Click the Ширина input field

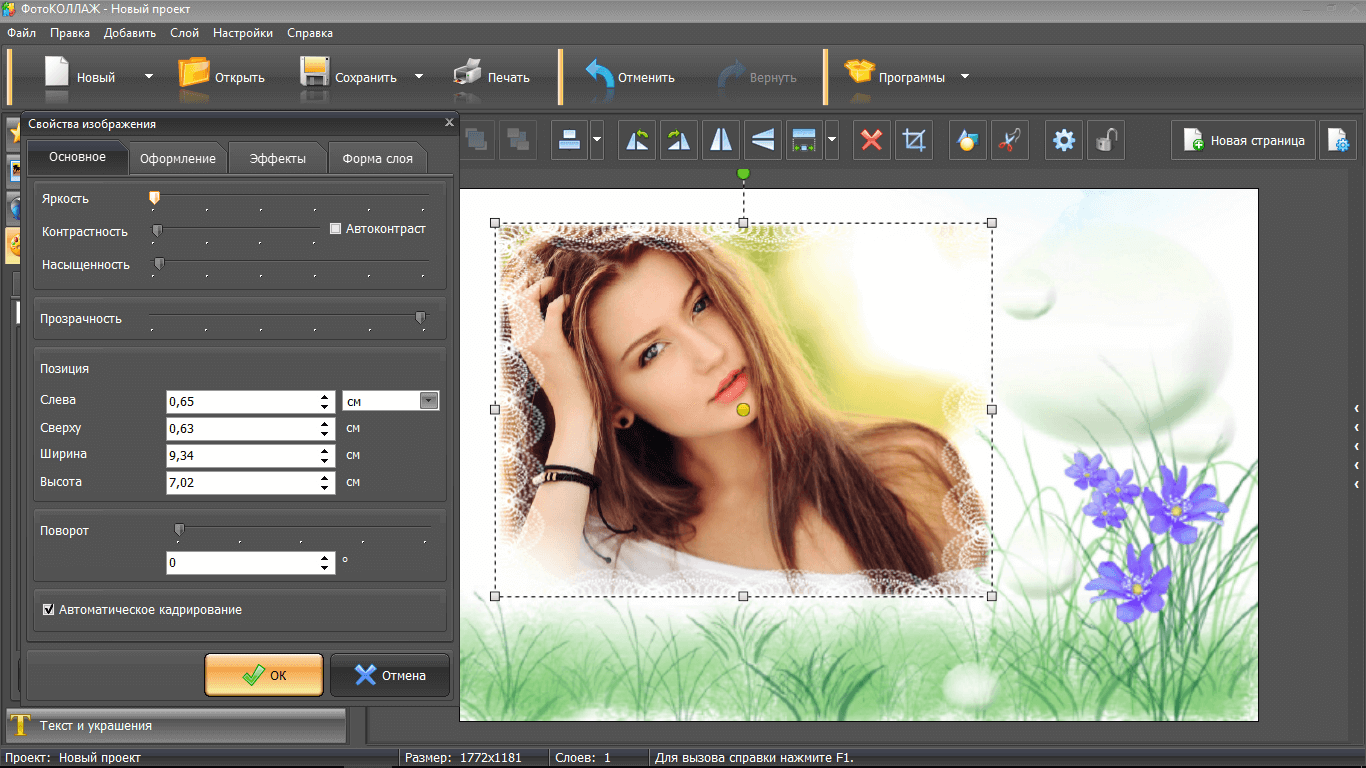coord(242,455)
